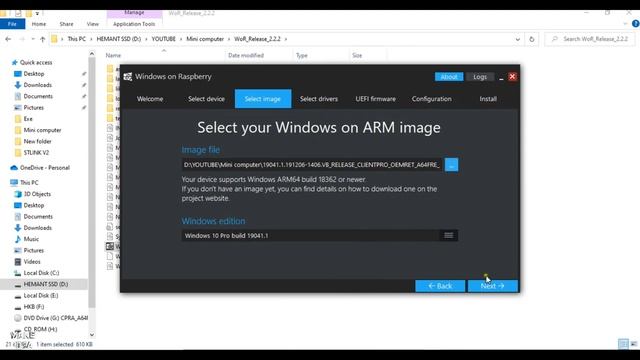Sort by the Size column header
This screenshot has height=360, width=640.
[357, 56]
